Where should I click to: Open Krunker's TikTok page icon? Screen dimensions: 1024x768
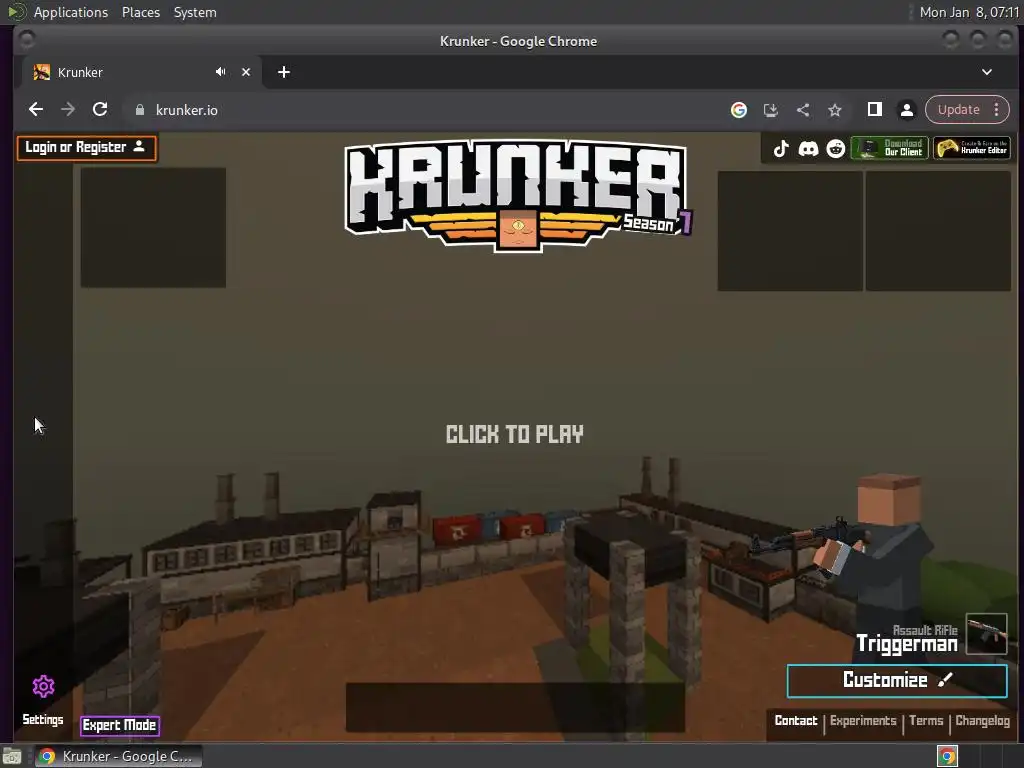point(780,148)
